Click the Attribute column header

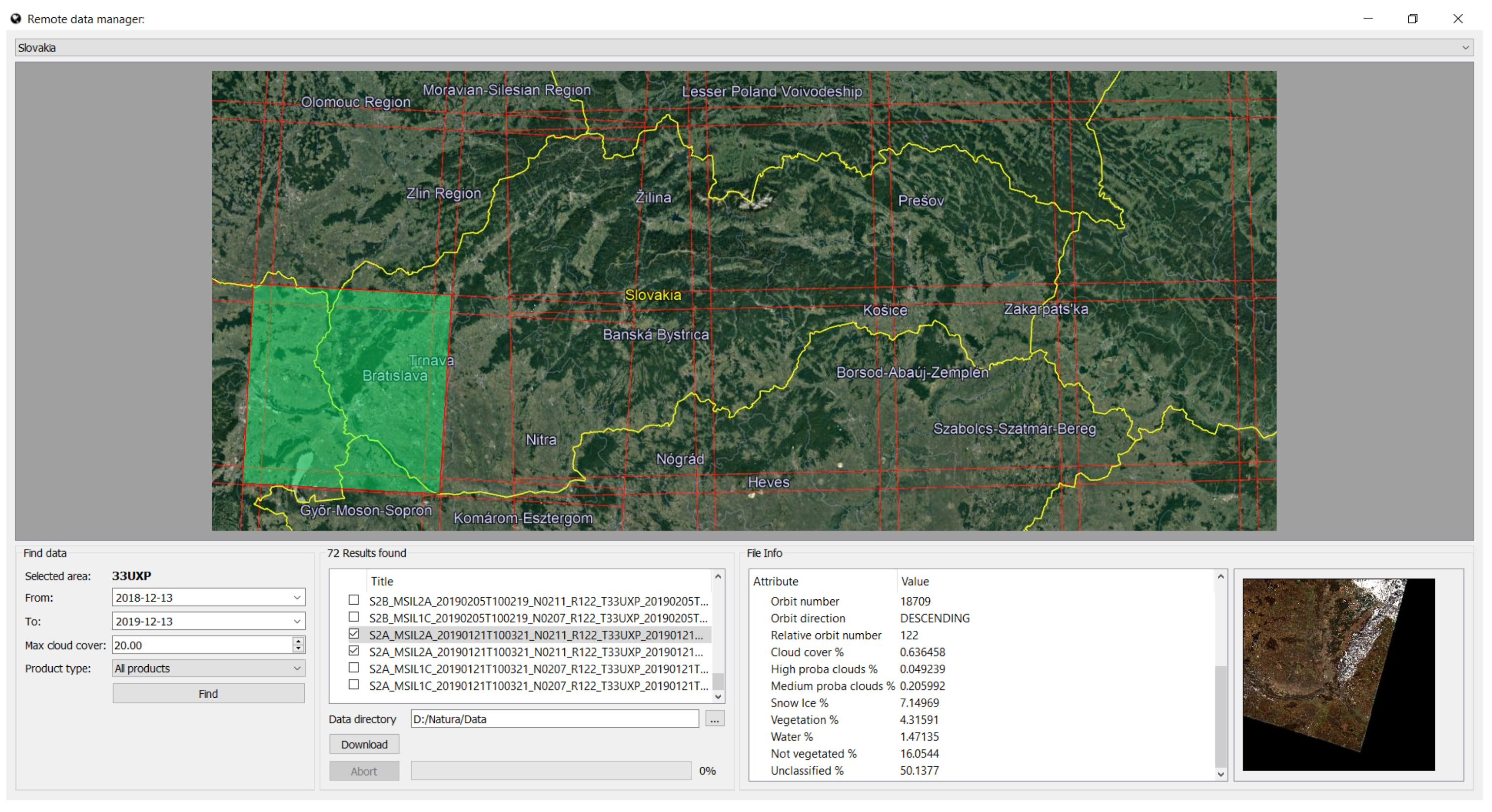click(822, 581)
